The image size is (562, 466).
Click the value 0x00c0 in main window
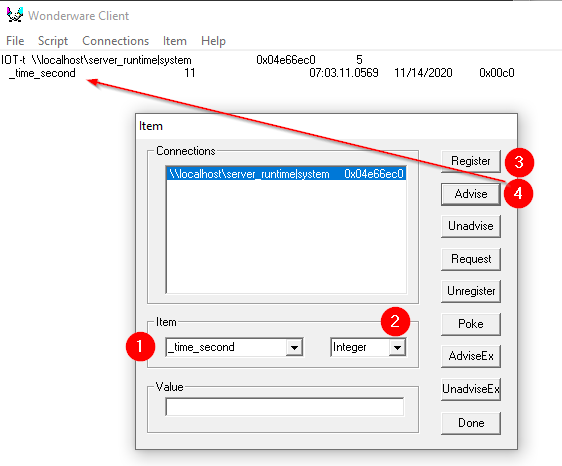(497, 73)
